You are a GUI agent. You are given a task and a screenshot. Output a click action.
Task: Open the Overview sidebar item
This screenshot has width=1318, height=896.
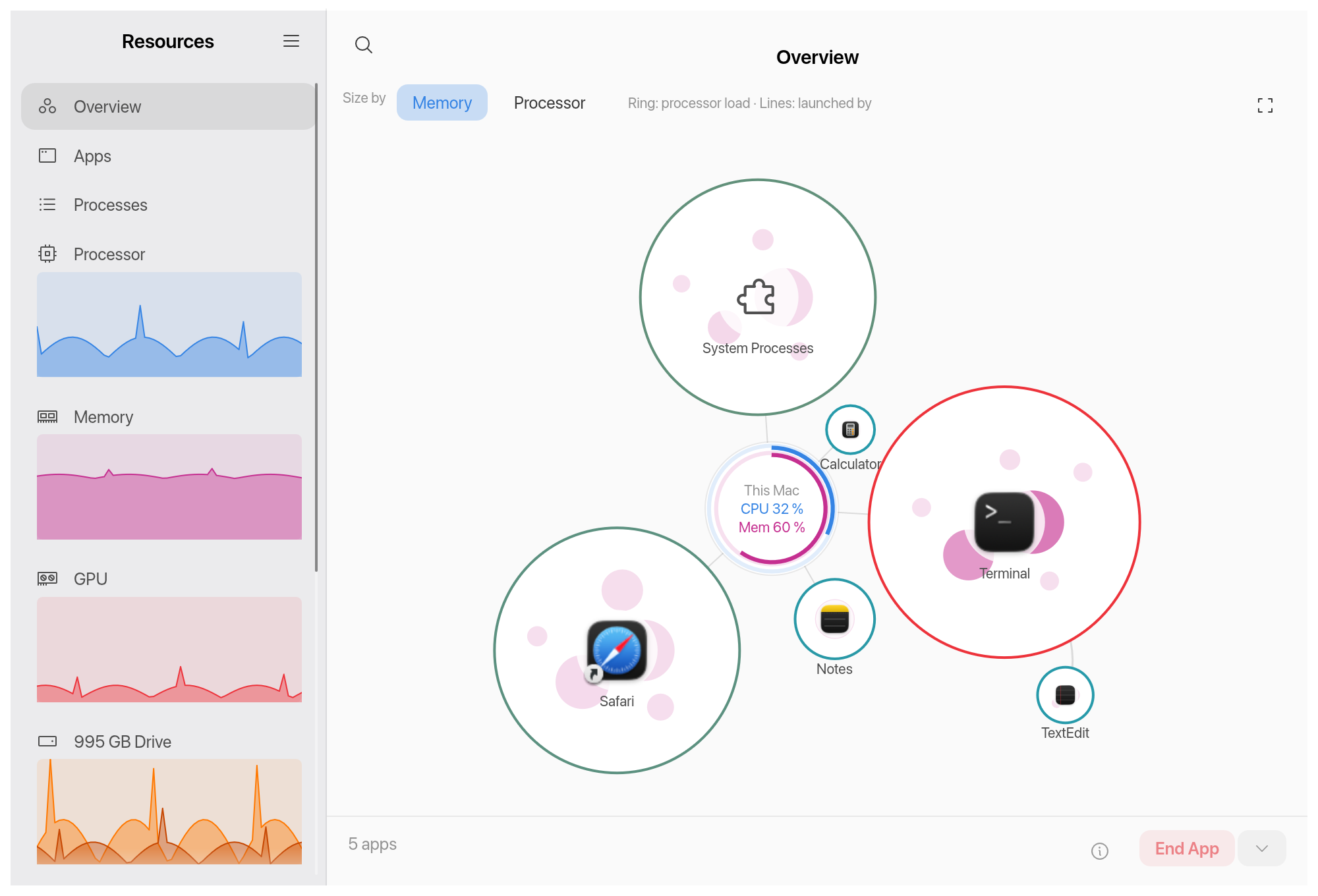pos(169,106)
